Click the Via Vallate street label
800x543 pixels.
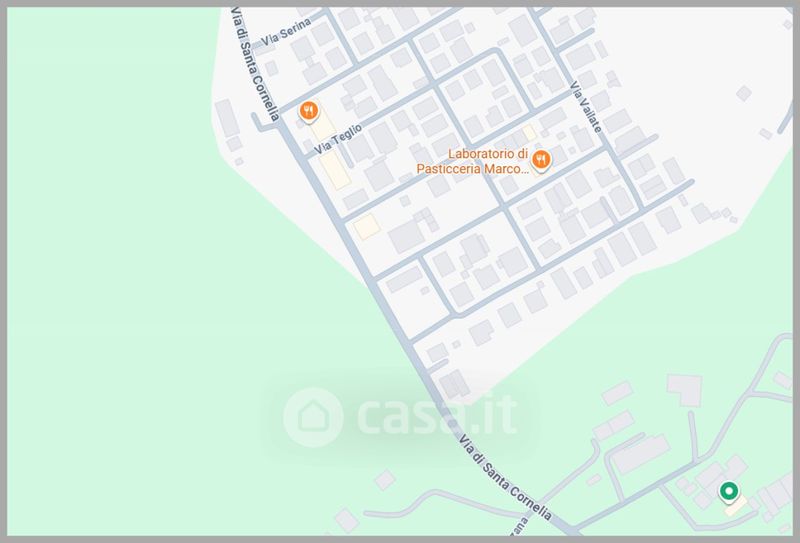(x=585, y=107)
